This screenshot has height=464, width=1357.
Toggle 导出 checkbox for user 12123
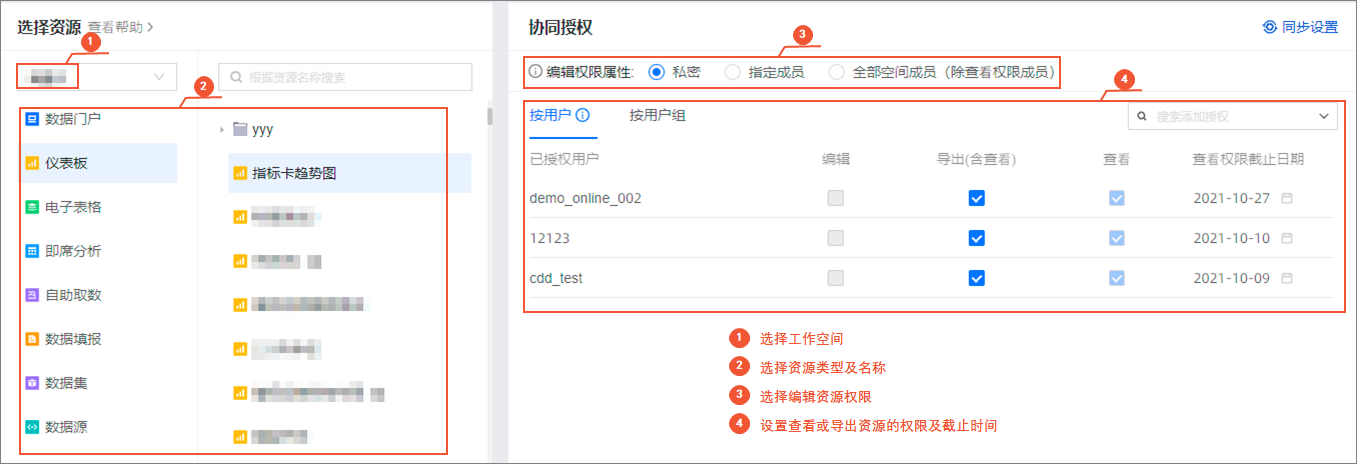(977, 238)
